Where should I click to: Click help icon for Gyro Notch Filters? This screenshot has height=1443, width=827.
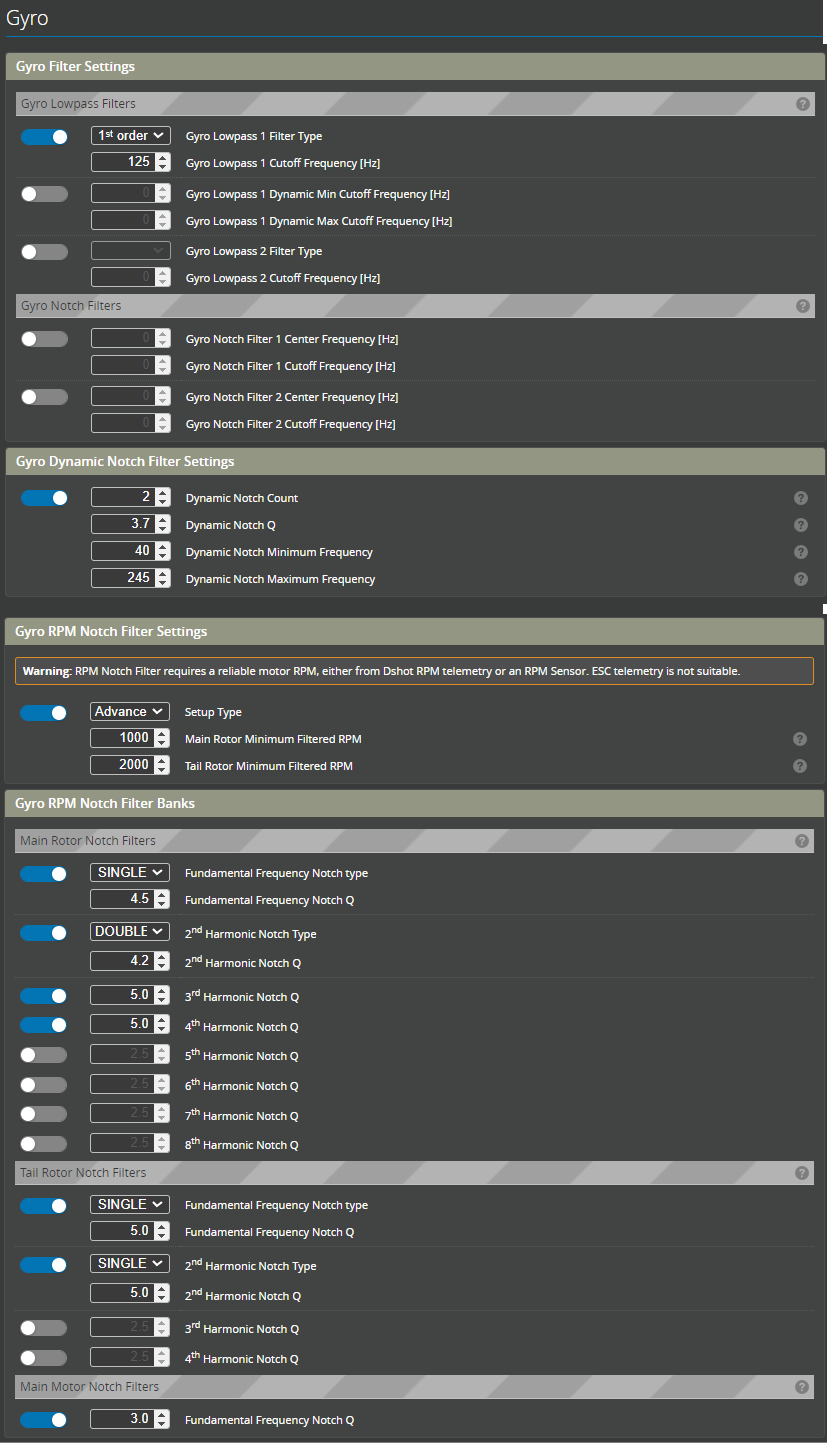click(x=802, y=306)
